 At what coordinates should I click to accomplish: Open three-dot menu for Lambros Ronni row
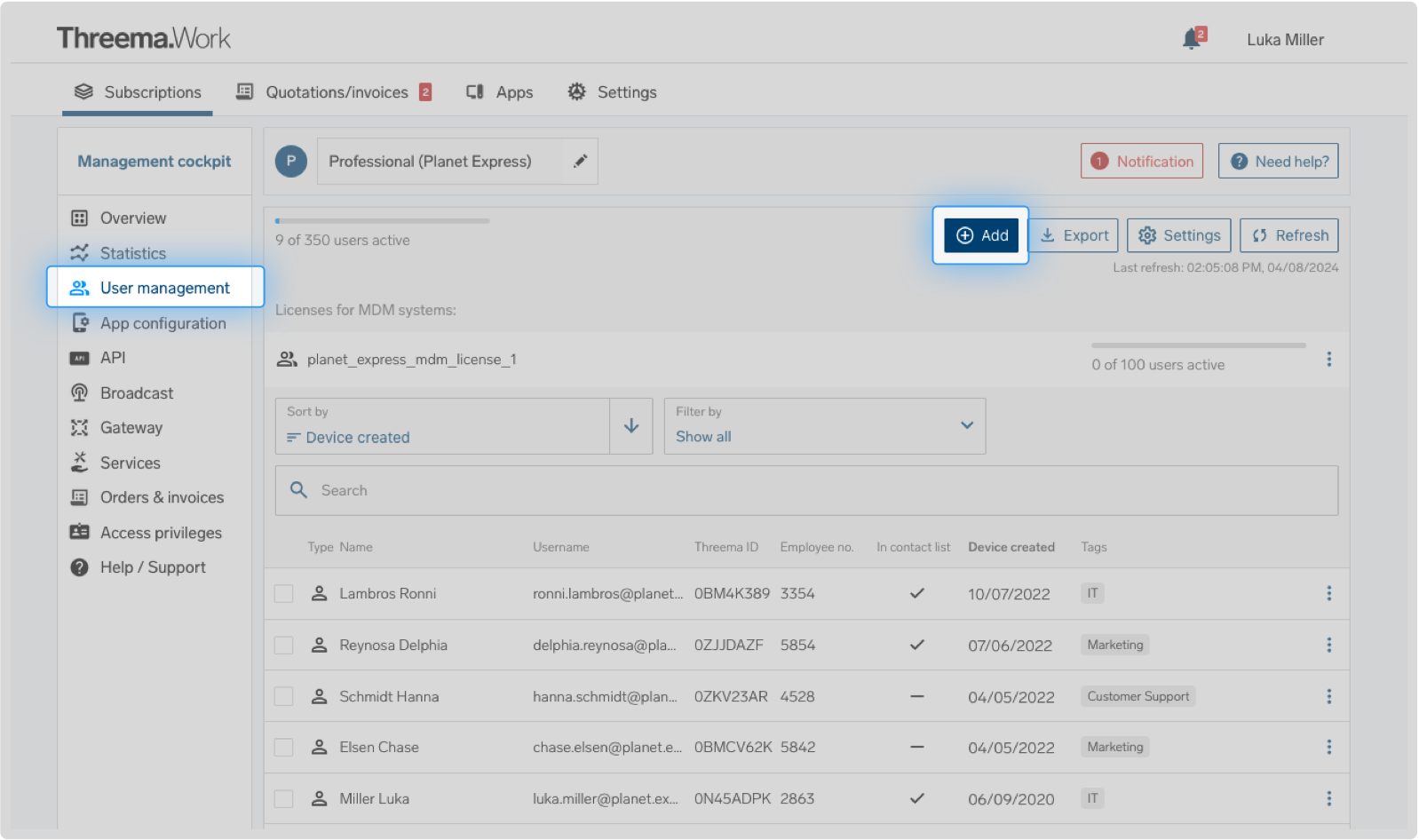[1328, 593]
